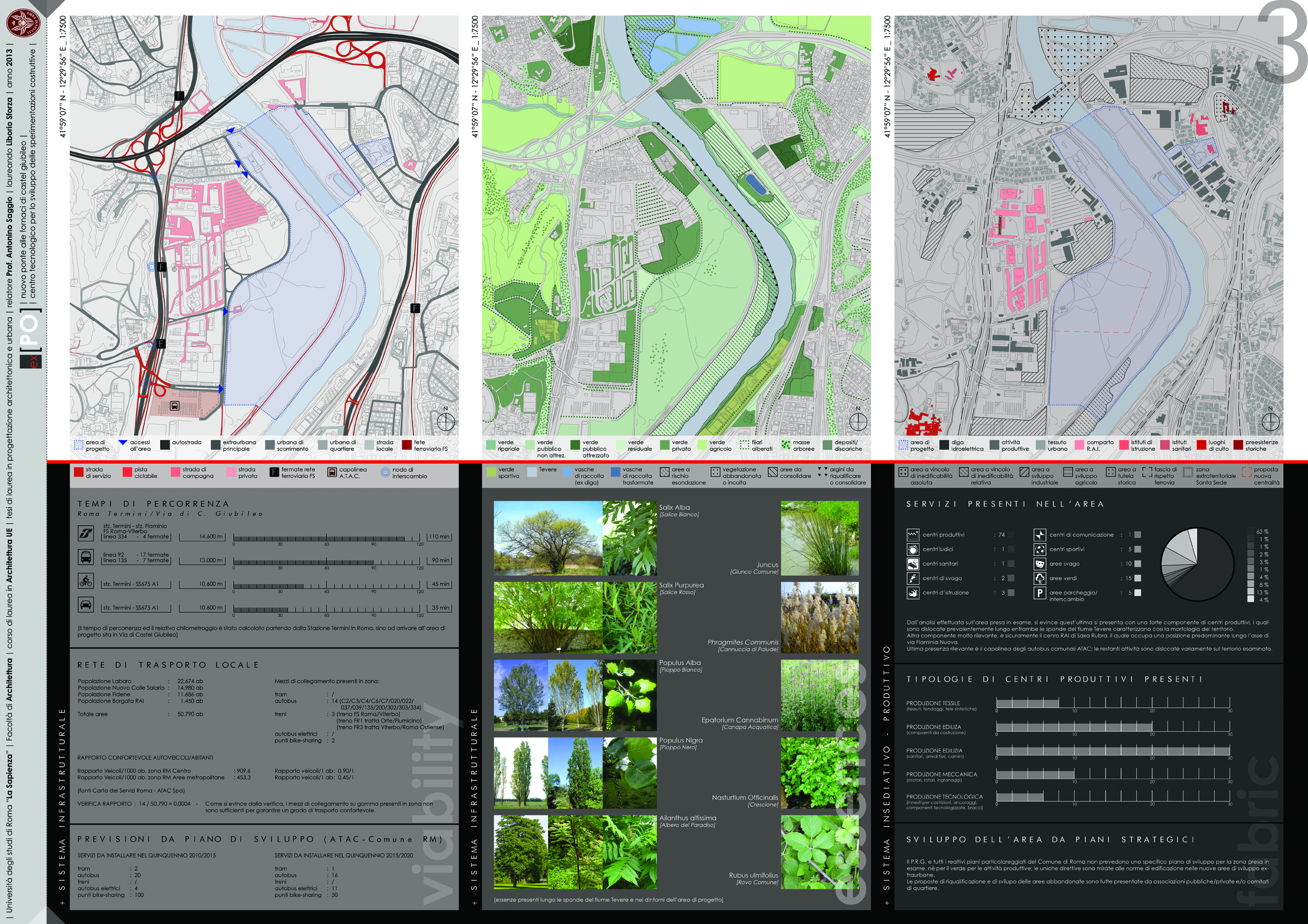This screenshot has height=924, width=1308.
Task: Click the pink comparto R.A.I. legend swatch
Action: (1079, 445)
